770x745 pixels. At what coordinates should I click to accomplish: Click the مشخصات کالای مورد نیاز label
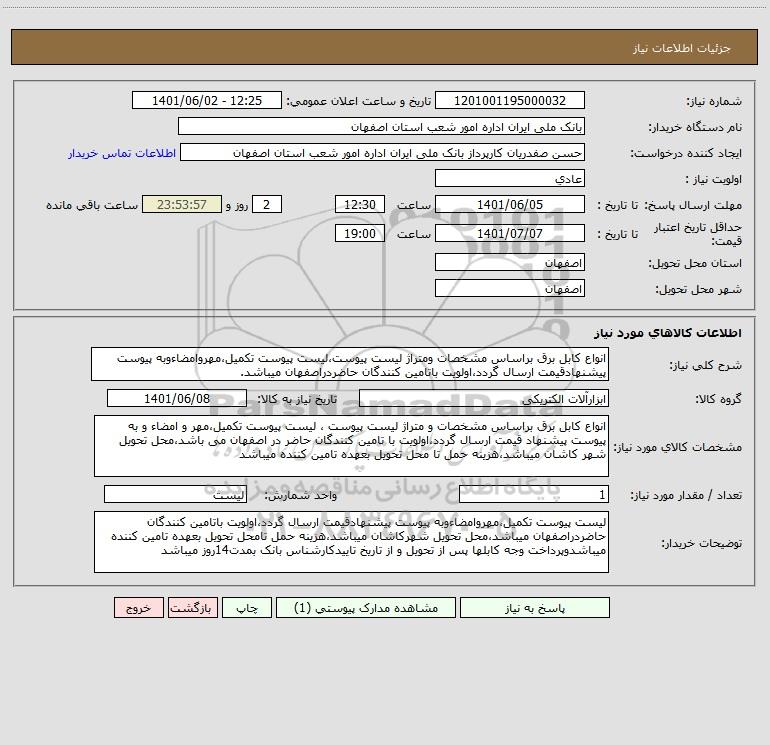678,447
